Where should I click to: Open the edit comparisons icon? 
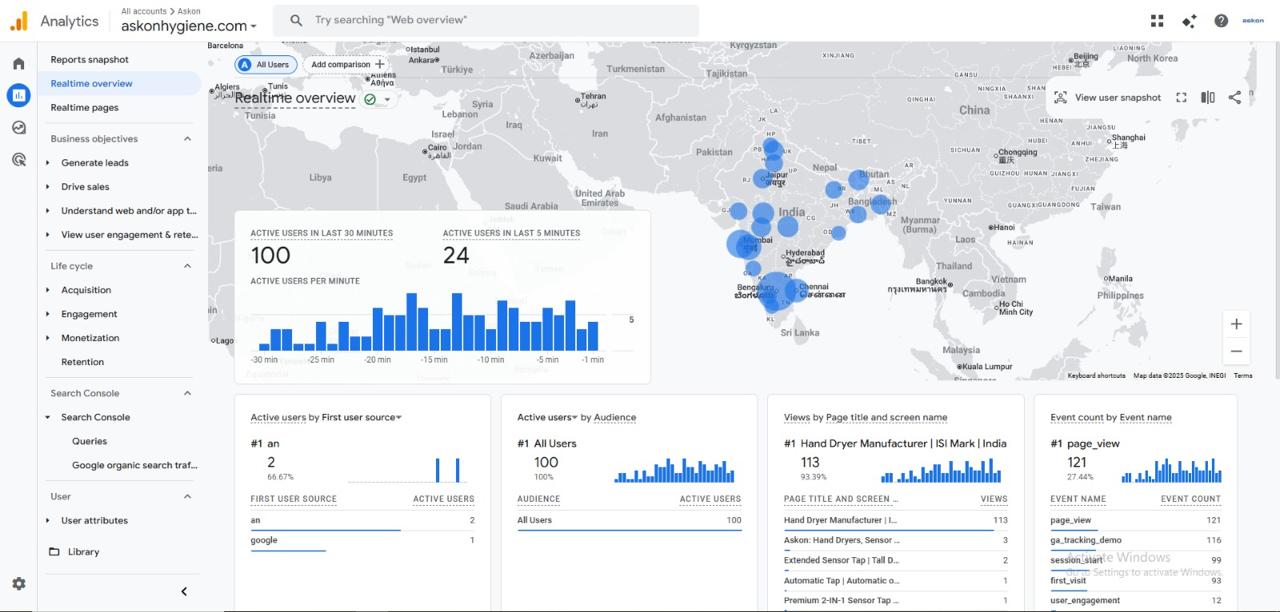pos(1208,98)
